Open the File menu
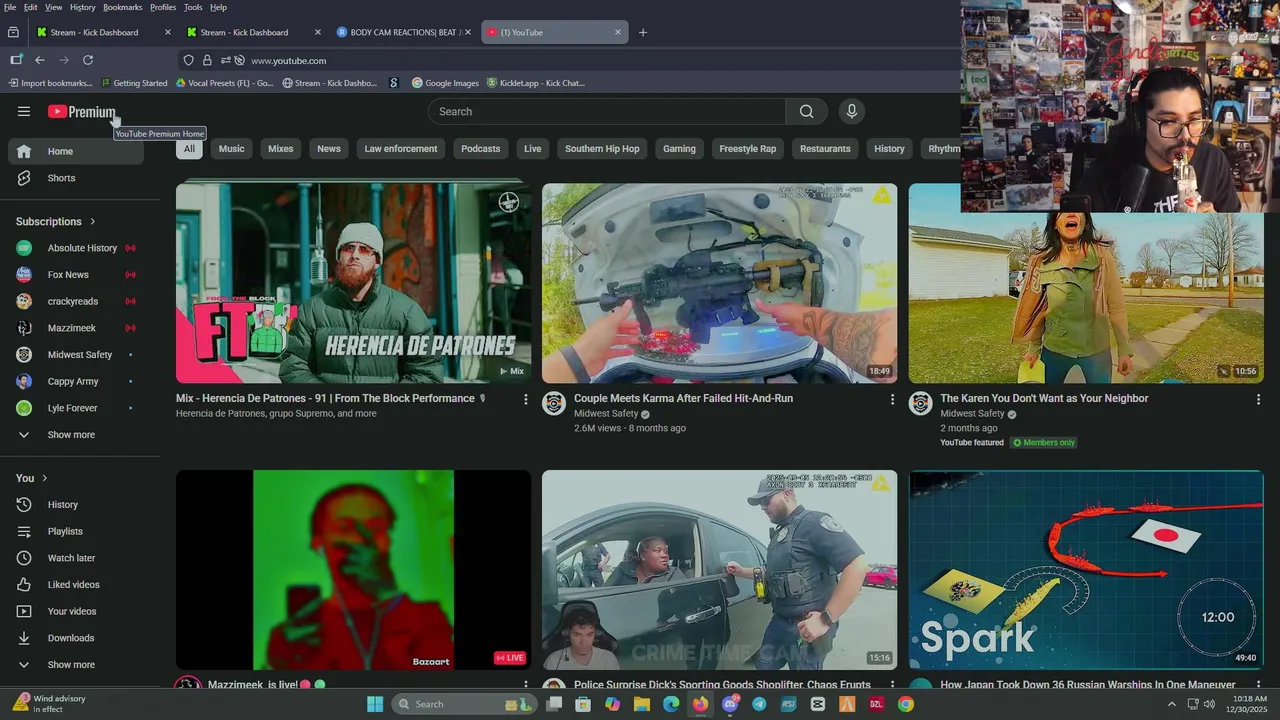 (x=10, y=7)
